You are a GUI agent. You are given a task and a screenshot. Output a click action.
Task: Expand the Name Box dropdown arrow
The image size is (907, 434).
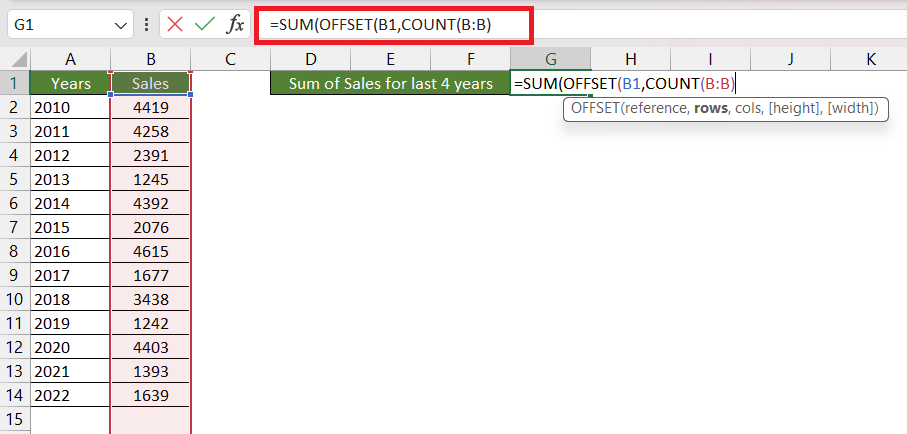coord(121,25)
